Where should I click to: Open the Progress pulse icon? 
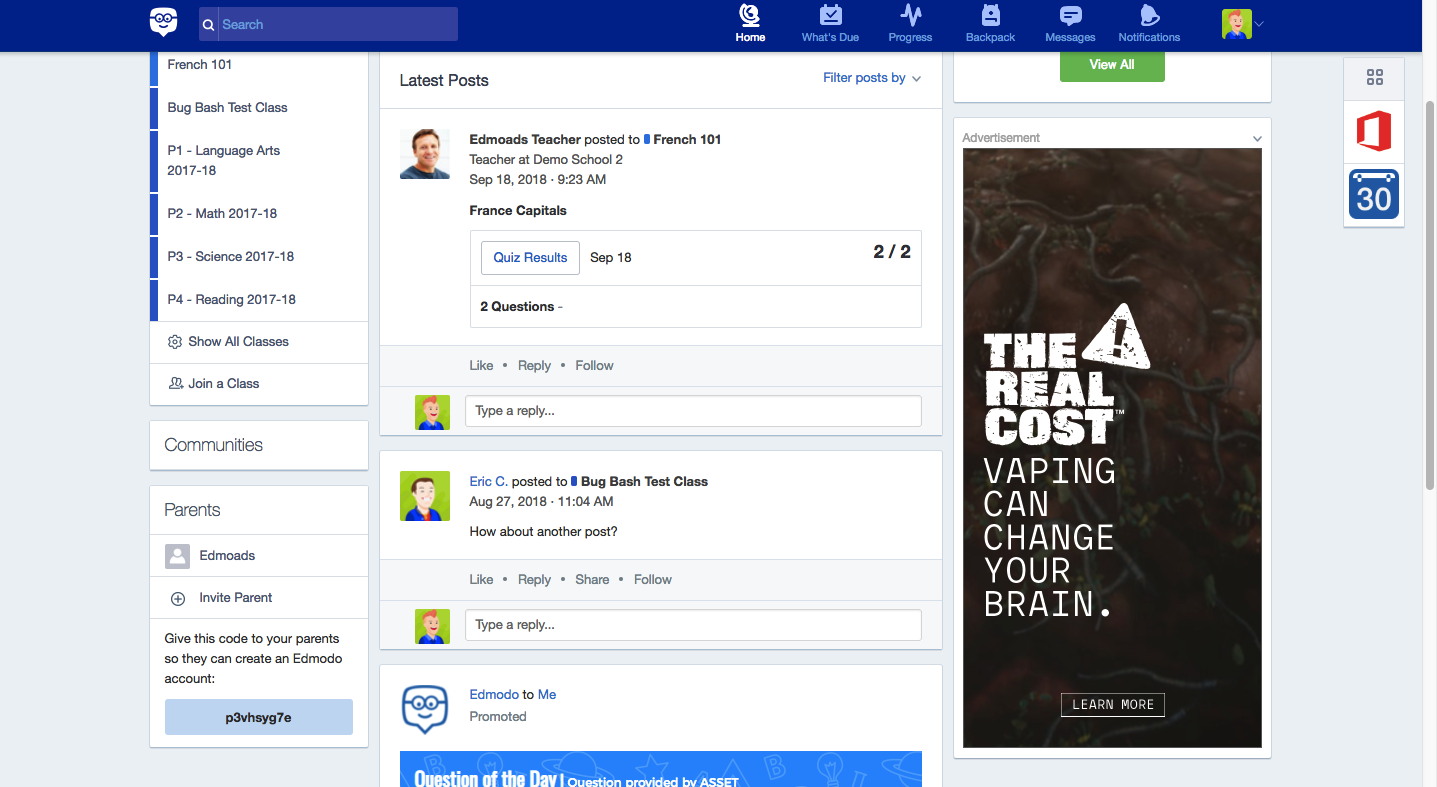click(910, 15)
